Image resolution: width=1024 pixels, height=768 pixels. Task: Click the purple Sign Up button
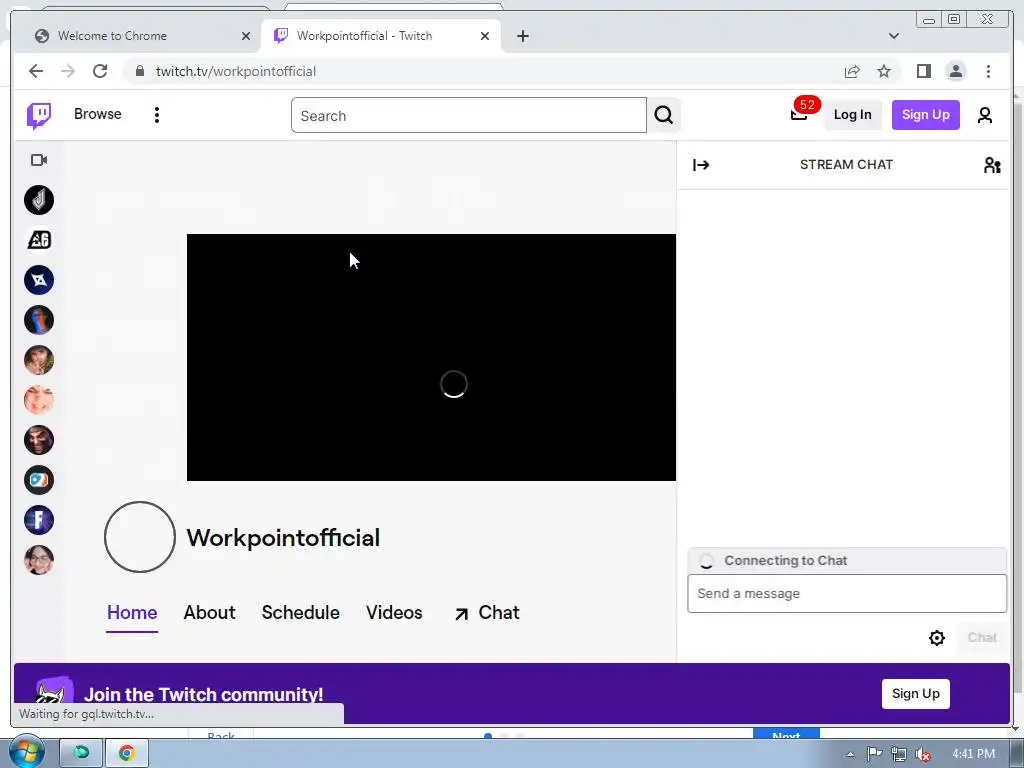coord(925,115)
